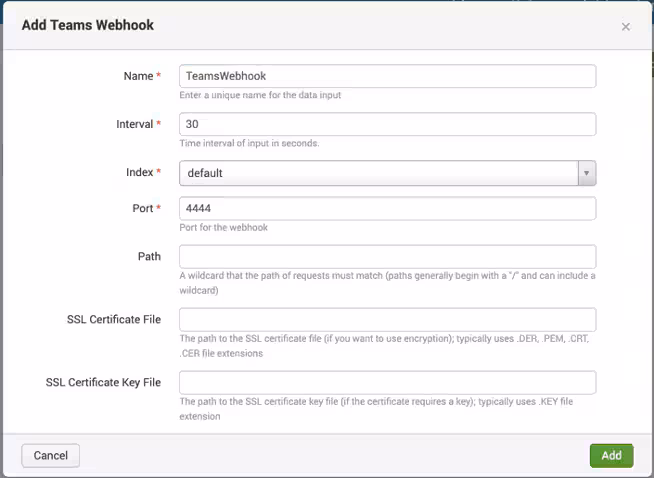This screenshot has height=478, width=654.
Task: Open the Index dropdown showing default
Action: 378,173
